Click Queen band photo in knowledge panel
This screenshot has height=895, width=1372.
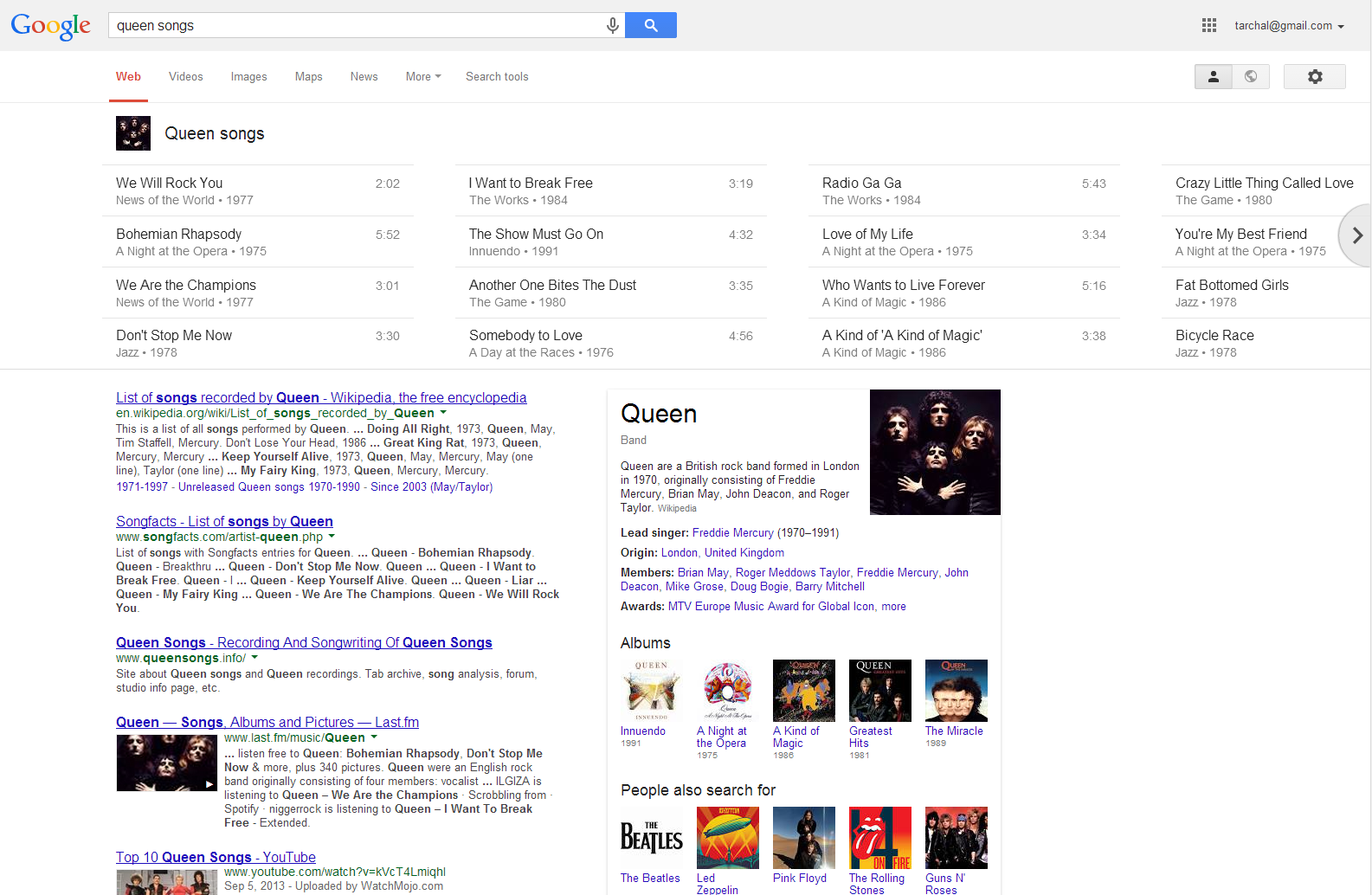[935, 452]
